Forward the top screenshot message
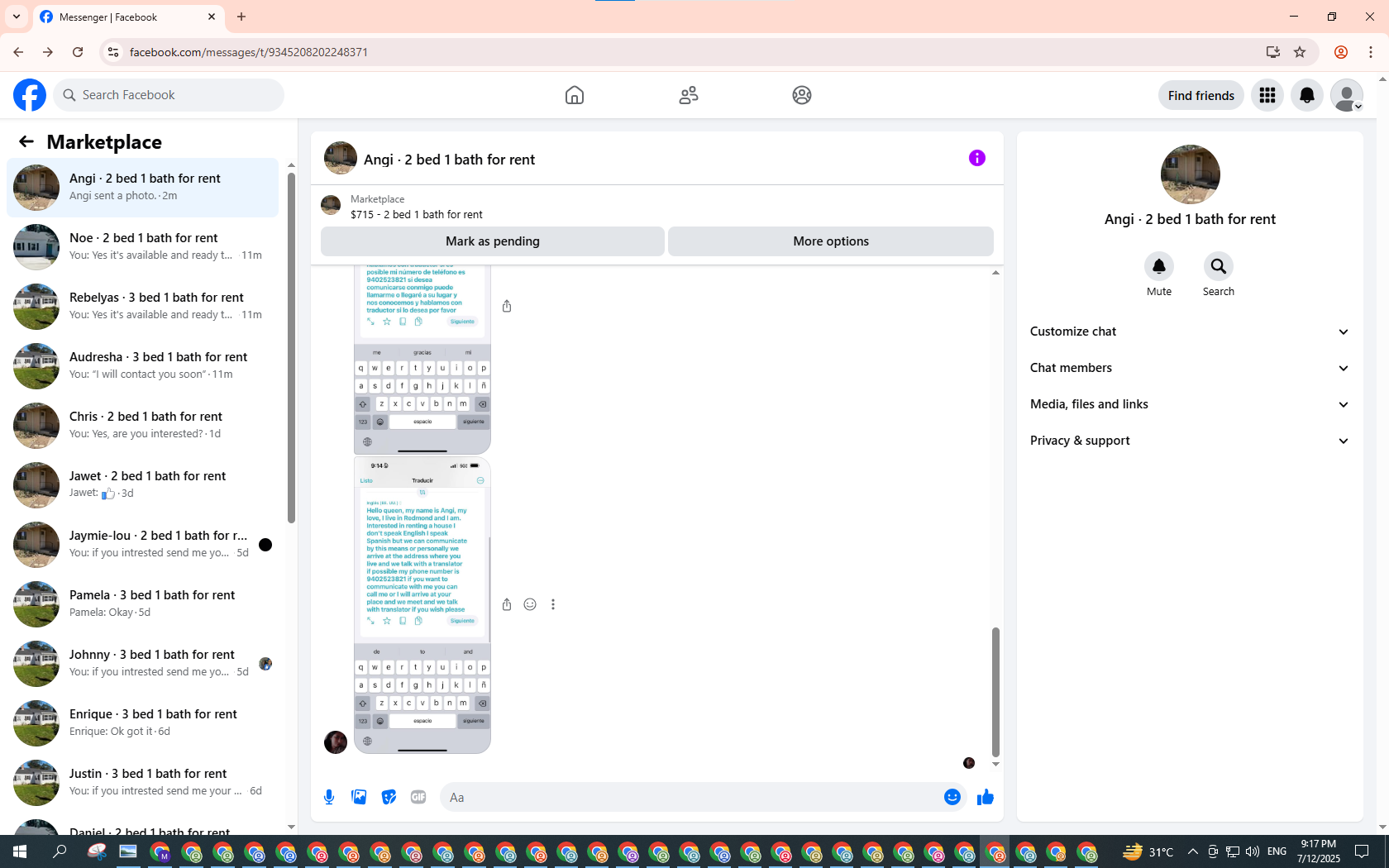 click(x=507, y=306)
